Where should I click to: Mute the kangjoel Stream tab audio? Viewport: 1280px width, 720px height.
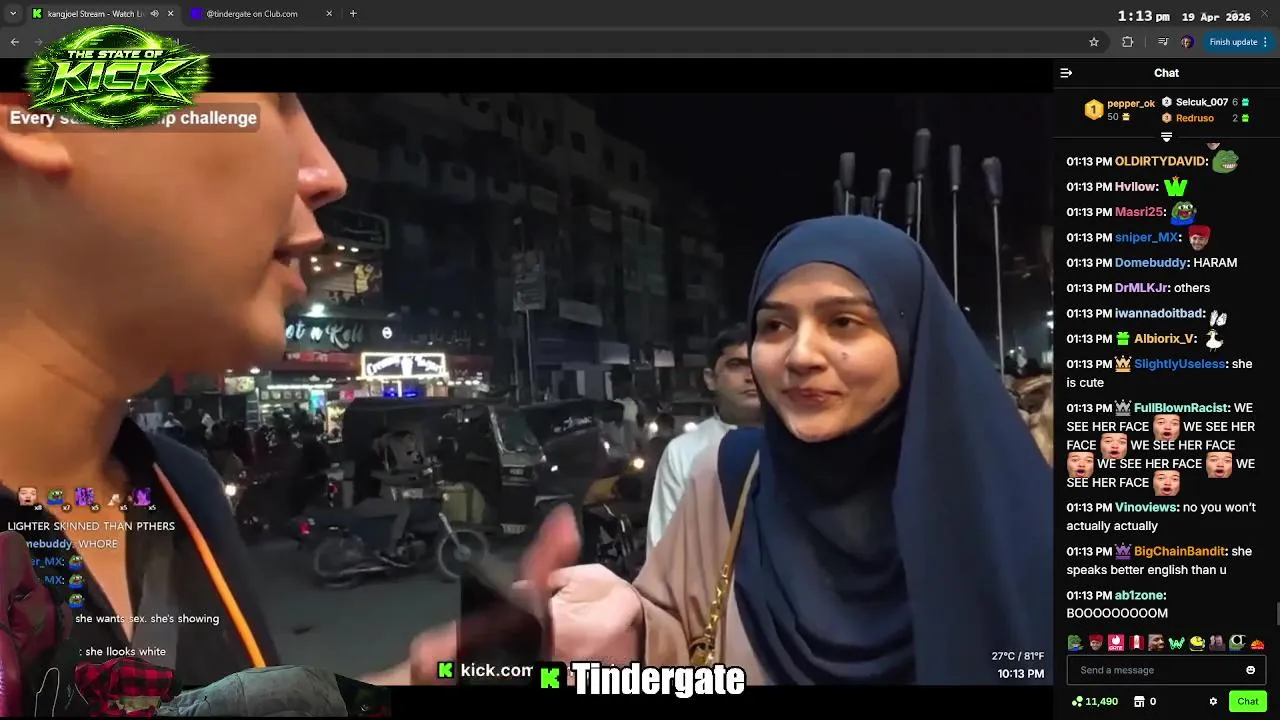154,14
